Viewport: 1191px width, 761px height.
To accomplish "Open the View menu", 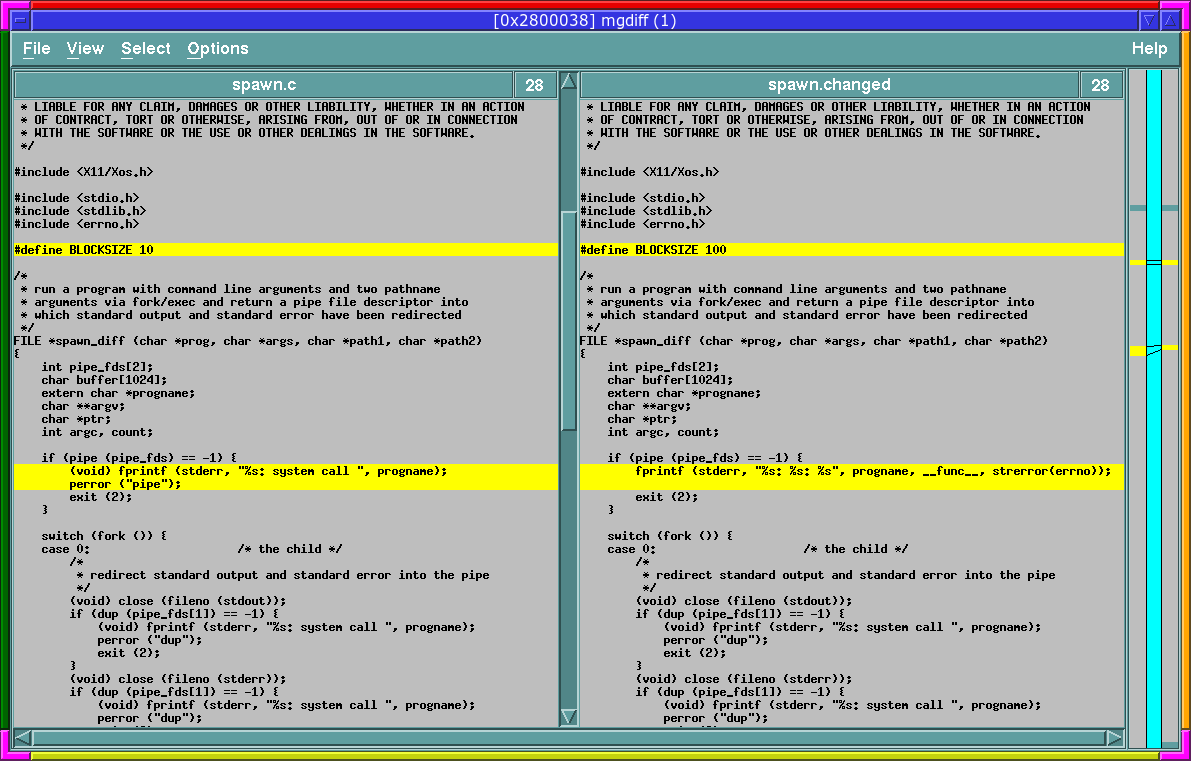I will point(85,49).
